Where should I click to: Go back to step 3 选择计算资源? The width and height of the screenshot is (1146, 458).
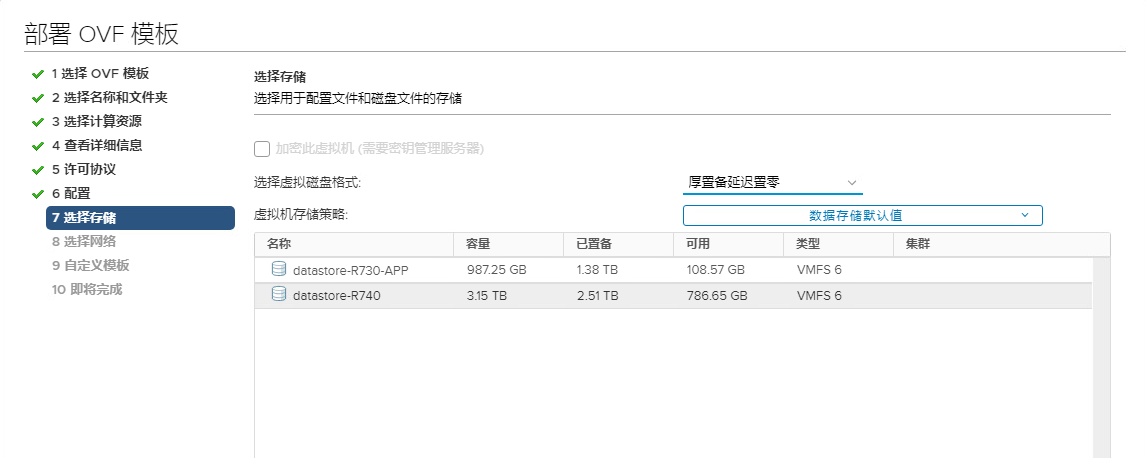96,122
